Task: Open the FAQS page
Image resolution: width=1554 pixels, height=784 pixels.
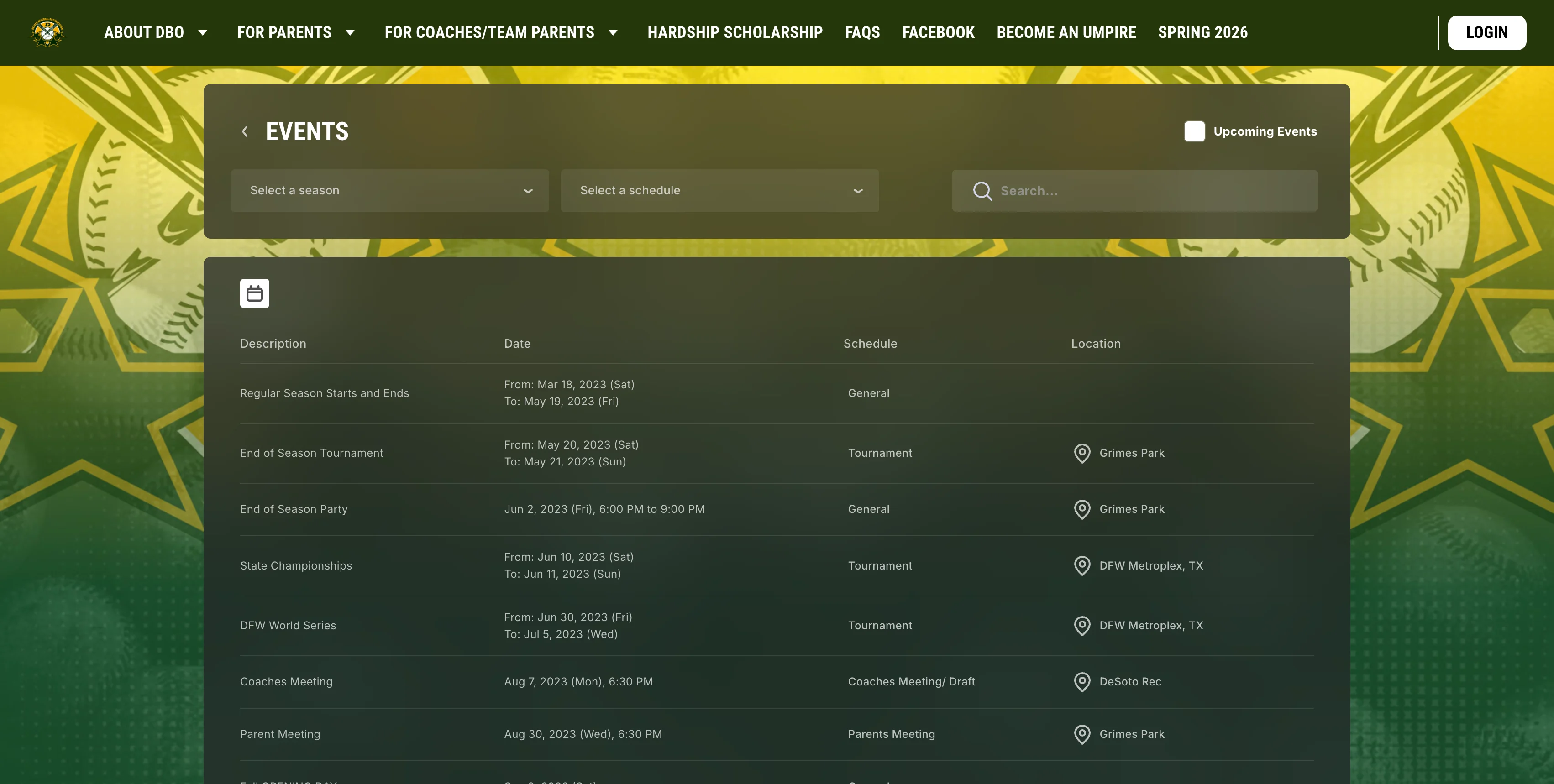Action: coord(862,32)
